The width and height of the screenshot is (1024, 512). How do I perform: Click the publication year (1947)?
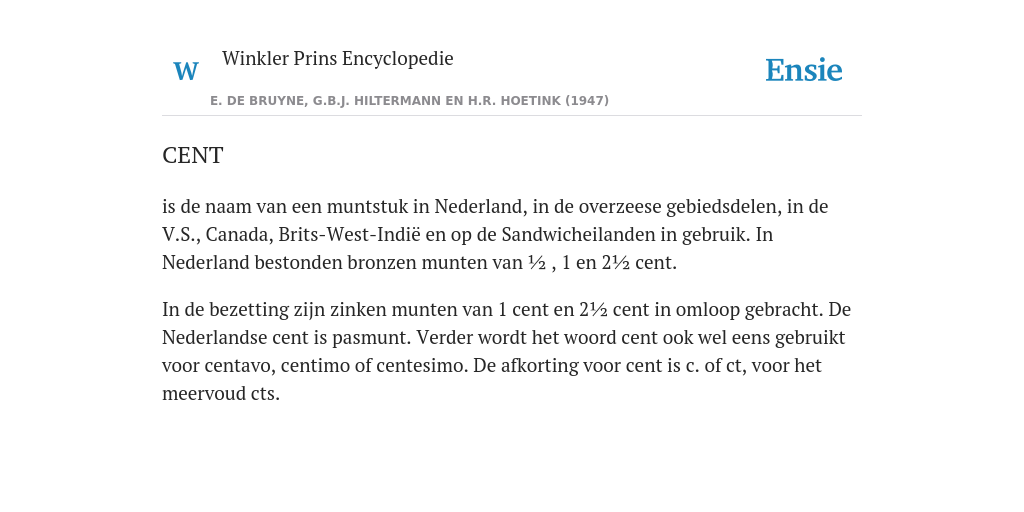pos(587,101)
